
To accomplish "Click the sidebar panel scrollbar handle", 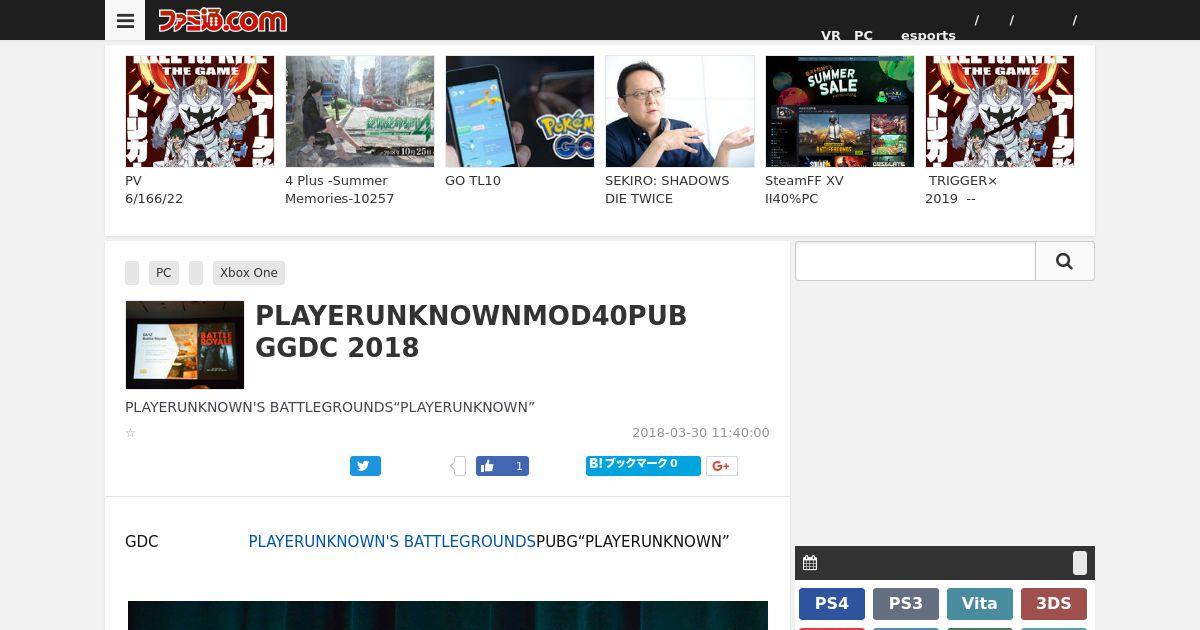I will pyautogui.click(x=1080, y=563).
